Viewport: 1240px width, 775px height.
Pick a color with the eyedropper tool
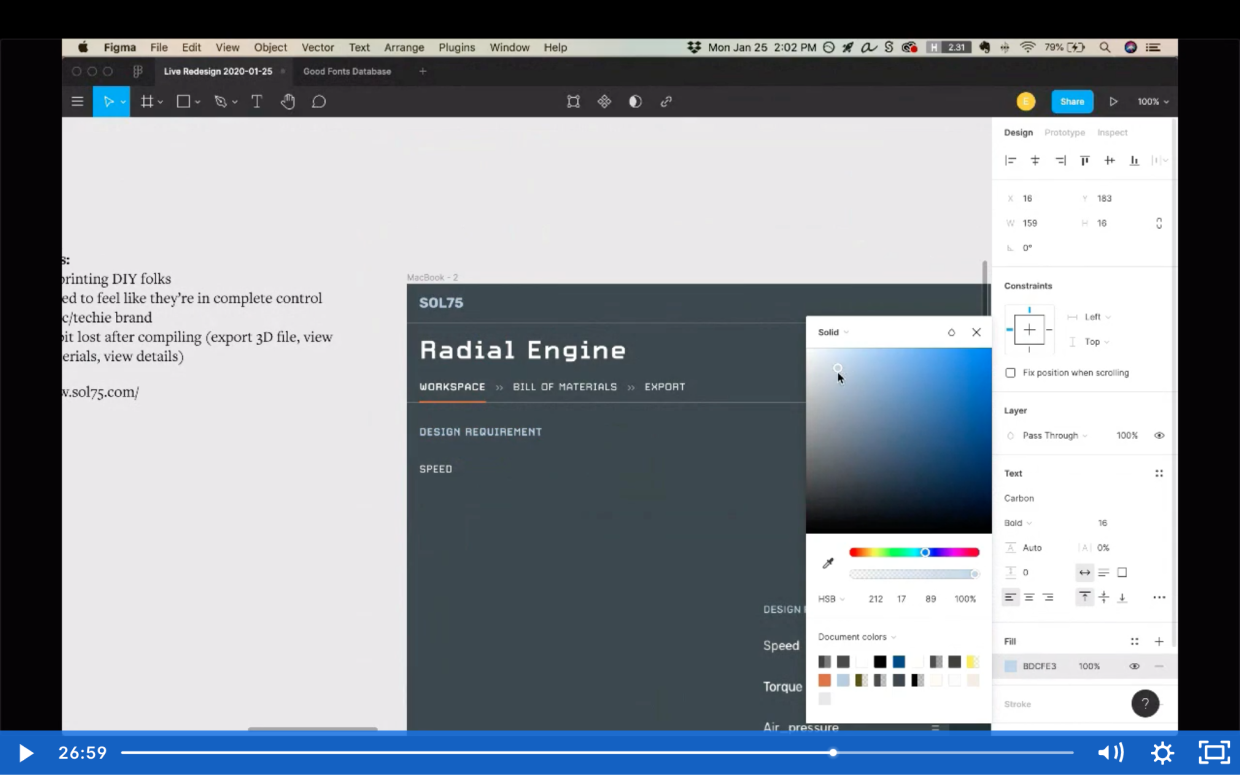(x=828, y=563)
